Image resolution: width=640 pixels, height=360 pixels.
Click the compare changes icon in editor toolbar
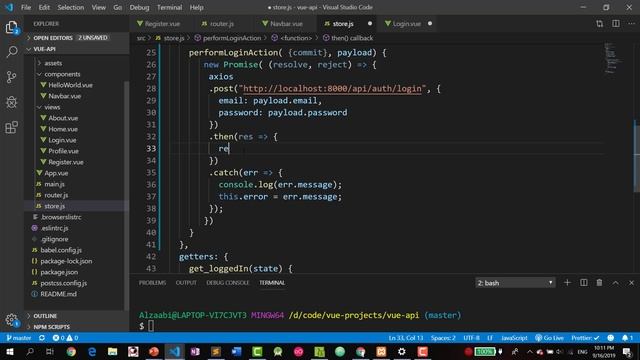(599, 24)
